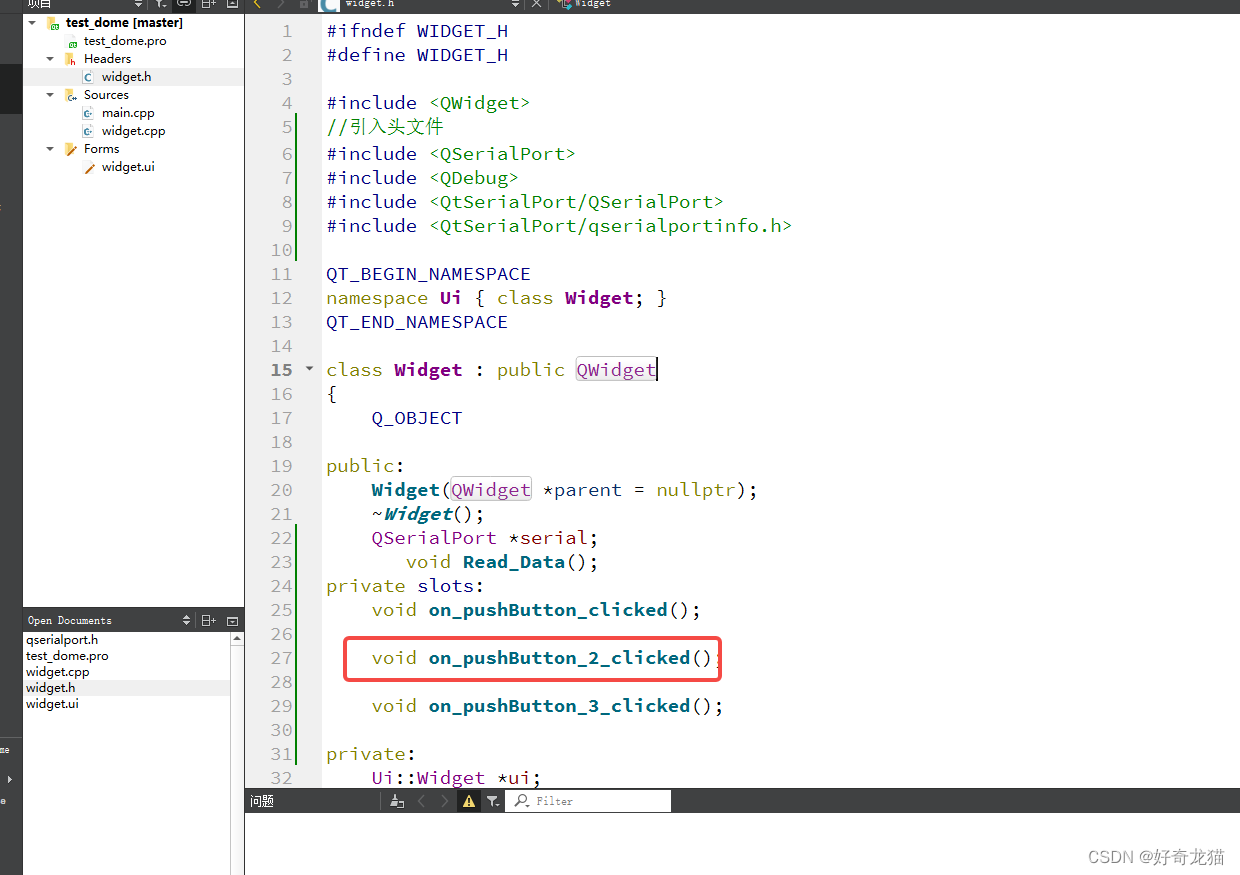Switch to widget.cpp in Open Documents
Viewport: 1240px width, 875px height.
57,672
